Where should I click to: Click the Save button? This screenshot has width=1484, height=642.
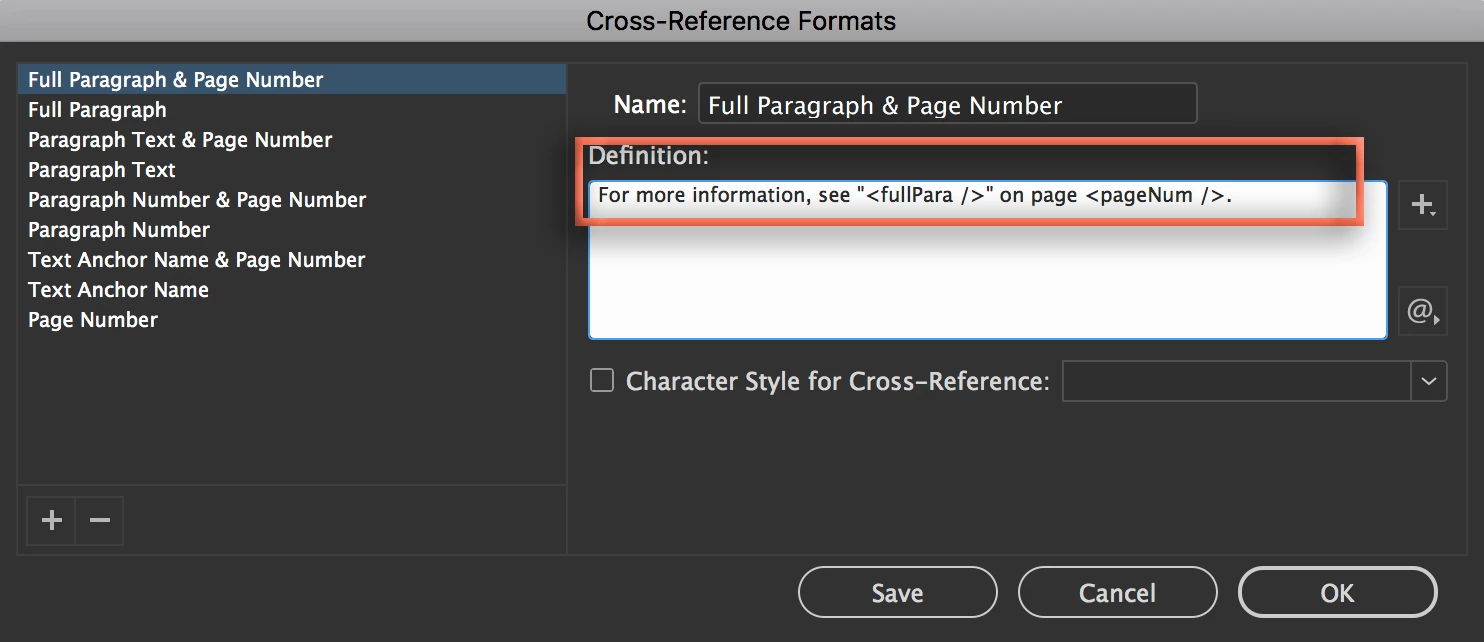(x=897, y=593)
